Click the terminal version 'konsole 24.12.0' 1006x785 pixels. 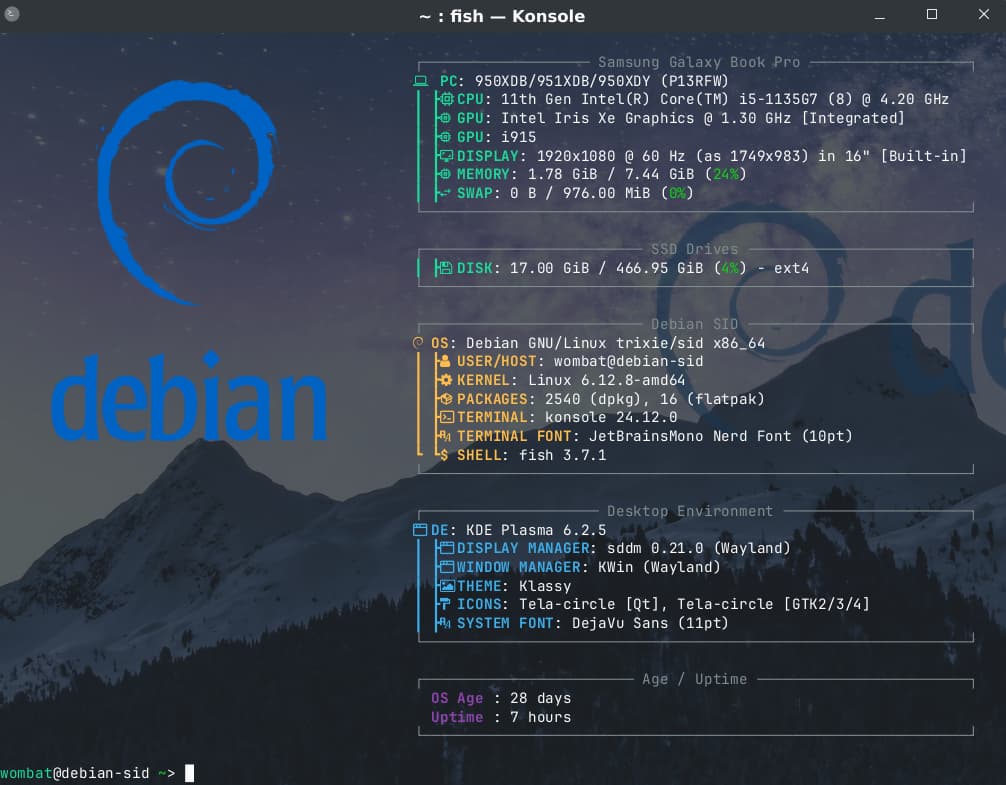point(611,418)
